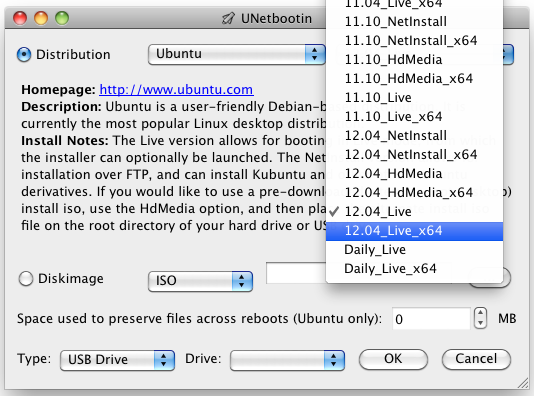Click the disk image path text field
Viewport: 534px width, 396px height.
[296, 273]
